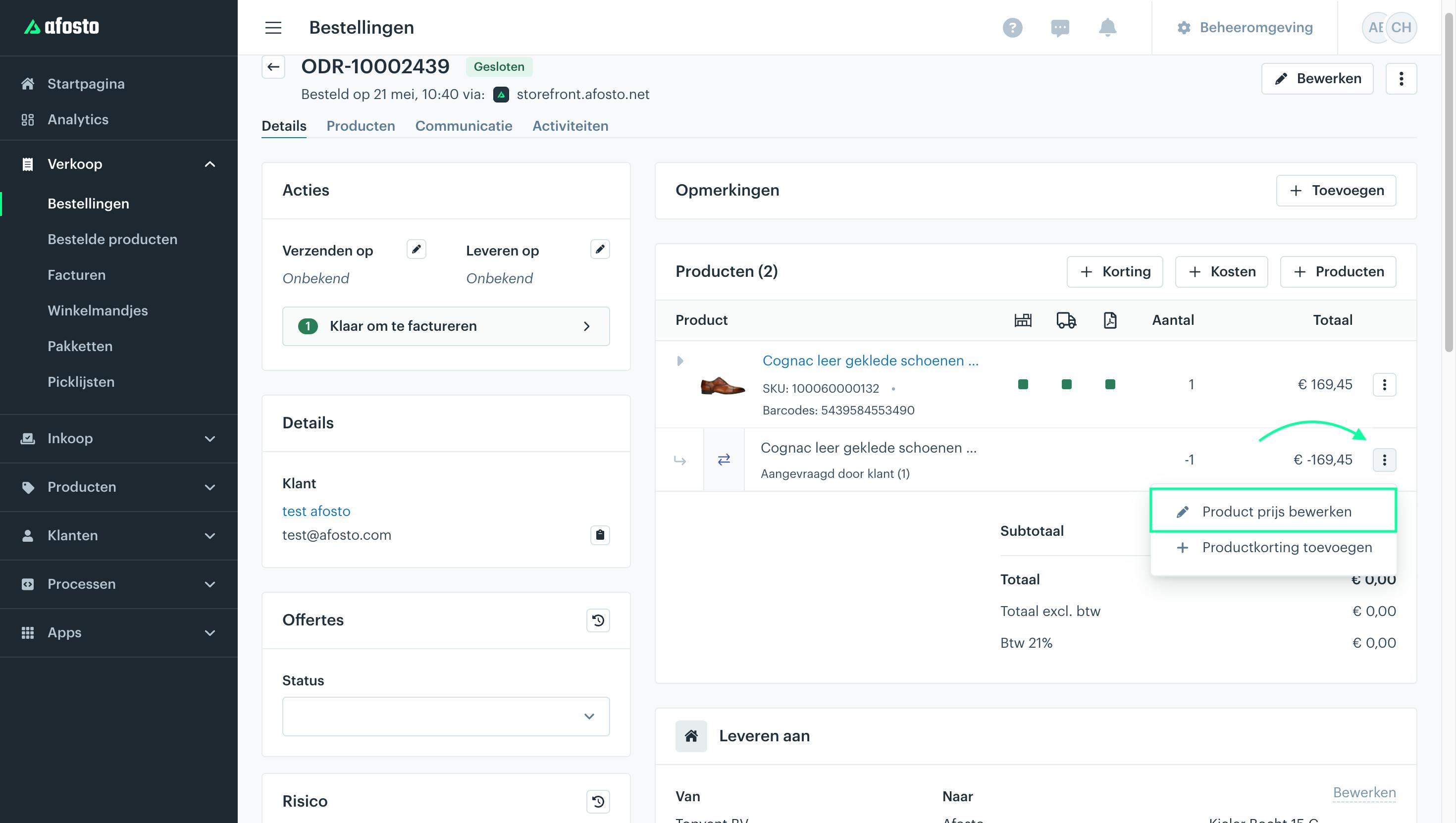Open the chat messages icon
This screenshot has width=1456, height=823.
[x=1060, y=27]
